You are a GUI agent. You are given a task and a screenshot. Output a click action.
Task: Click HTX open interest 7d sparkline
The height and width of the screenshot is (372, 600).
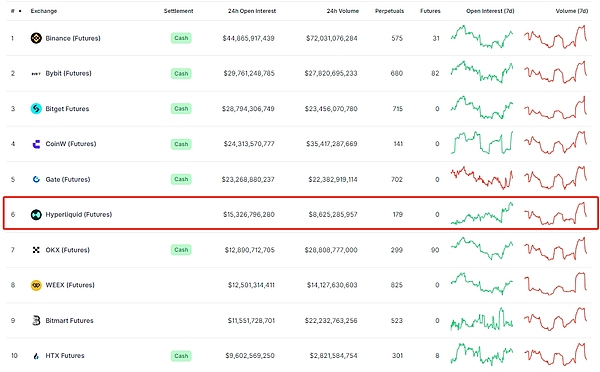point(482,354)
